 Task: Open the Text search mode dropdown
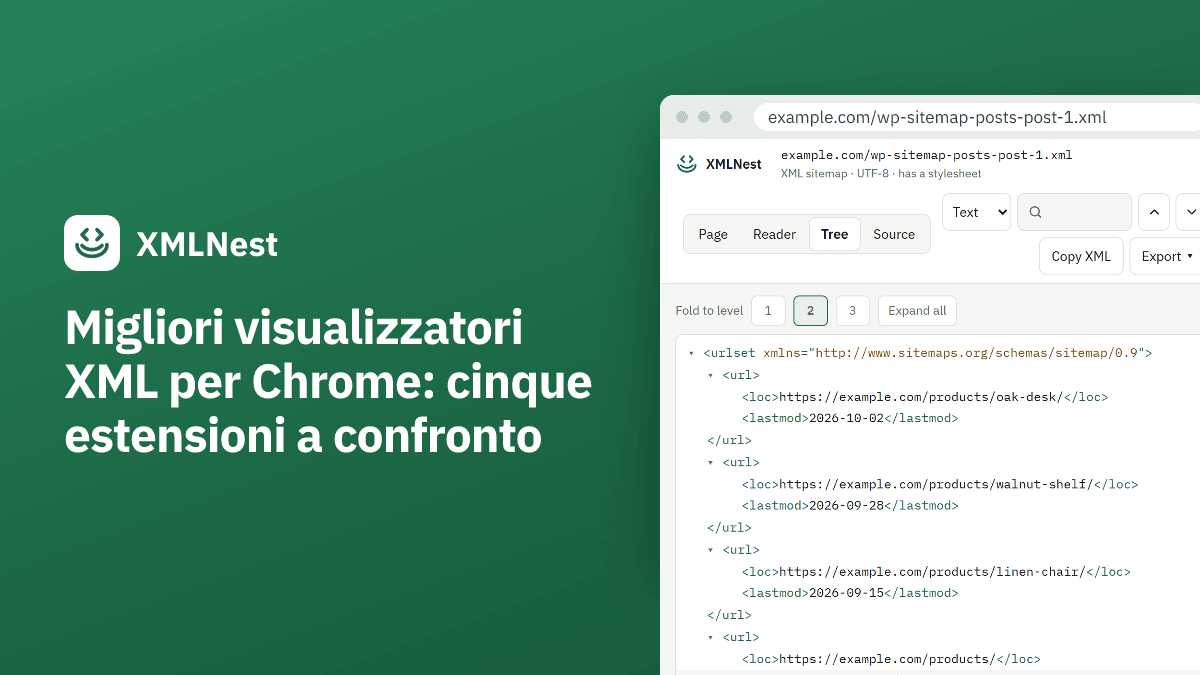pos(976,212)
